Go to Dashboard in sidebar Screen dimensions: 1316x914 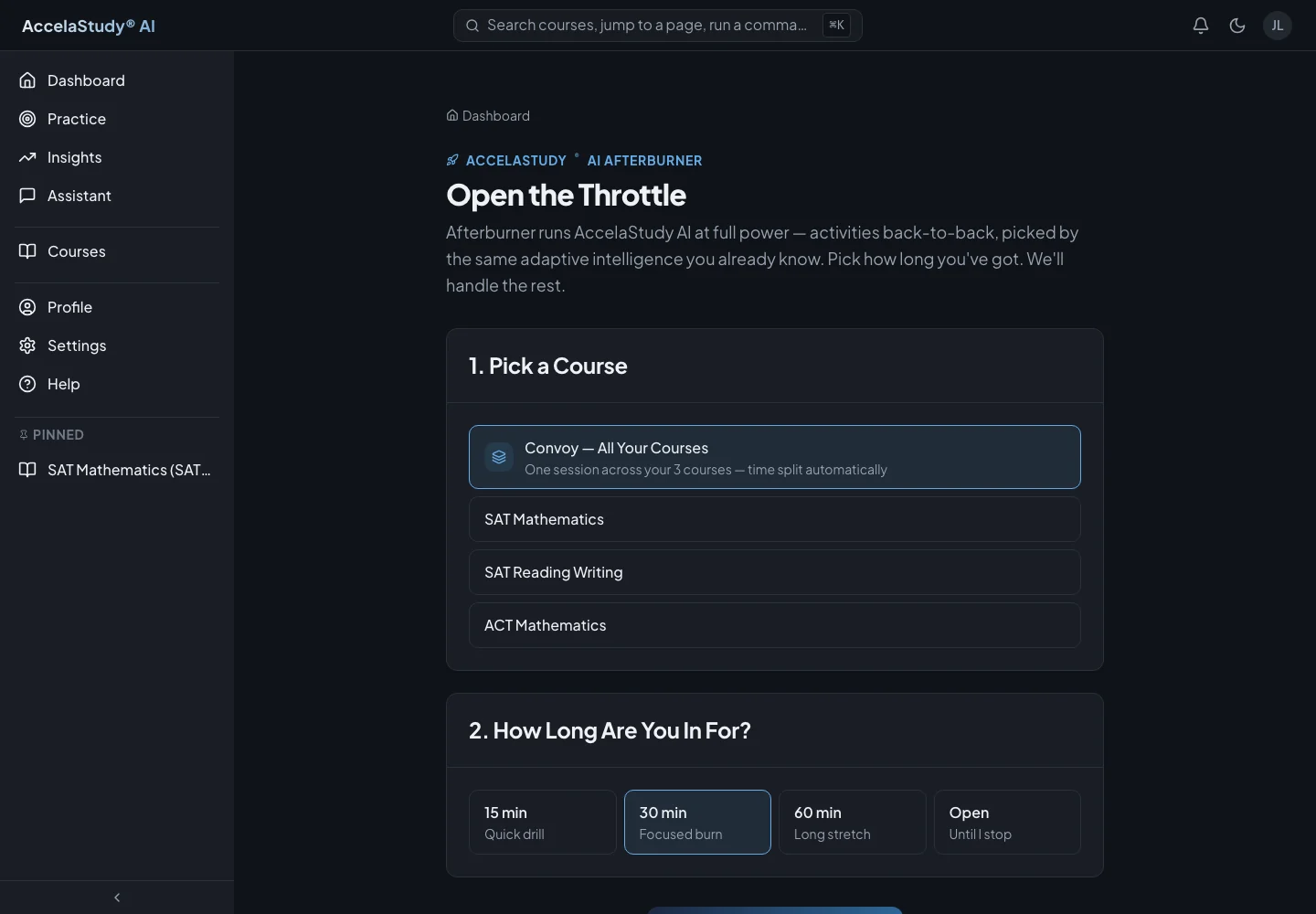(117, 80)
